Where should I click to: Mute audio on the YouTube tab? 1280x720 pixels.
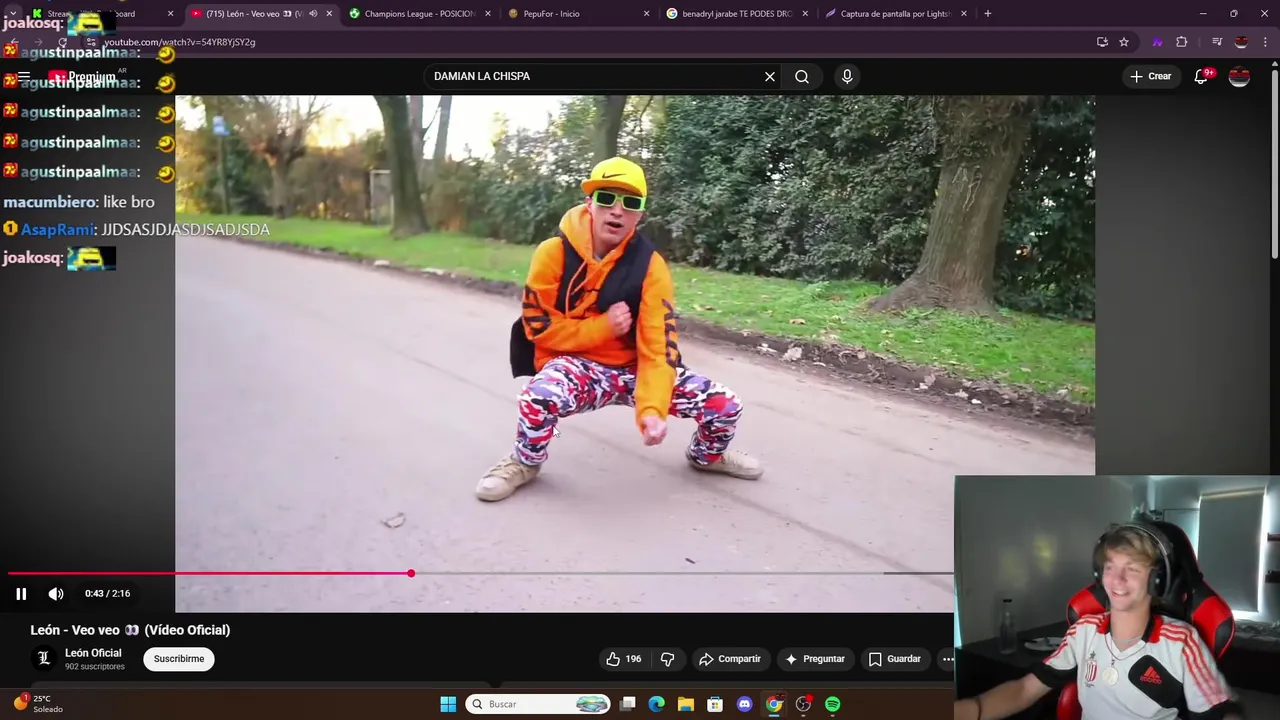(x=313, y=14)
